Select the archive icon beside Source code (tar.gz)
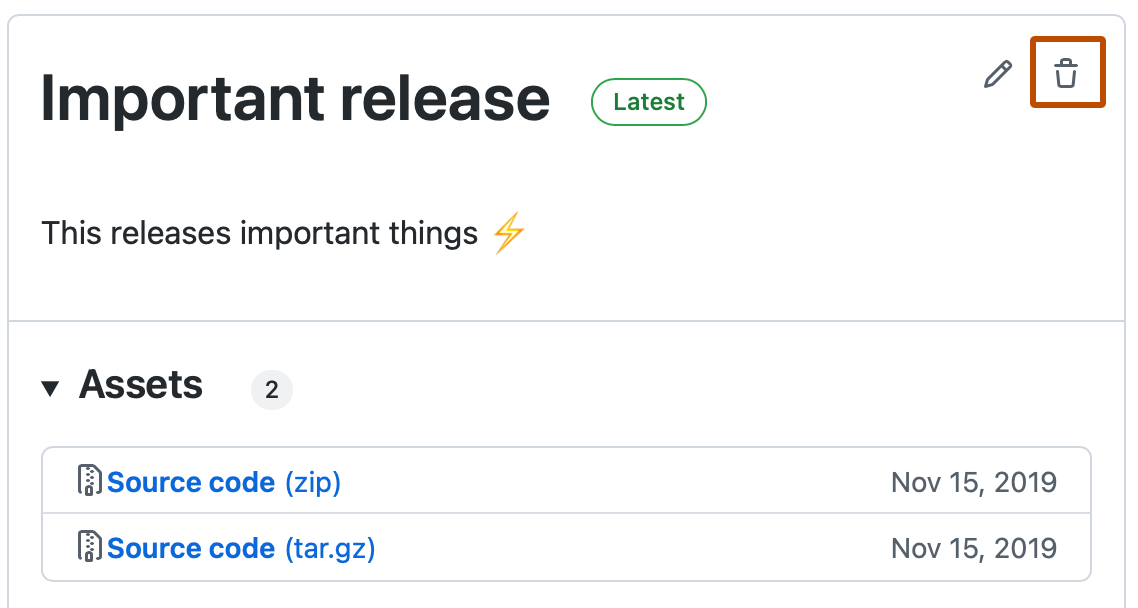This screenshot has width=1138, height=608. click(89, 548)
